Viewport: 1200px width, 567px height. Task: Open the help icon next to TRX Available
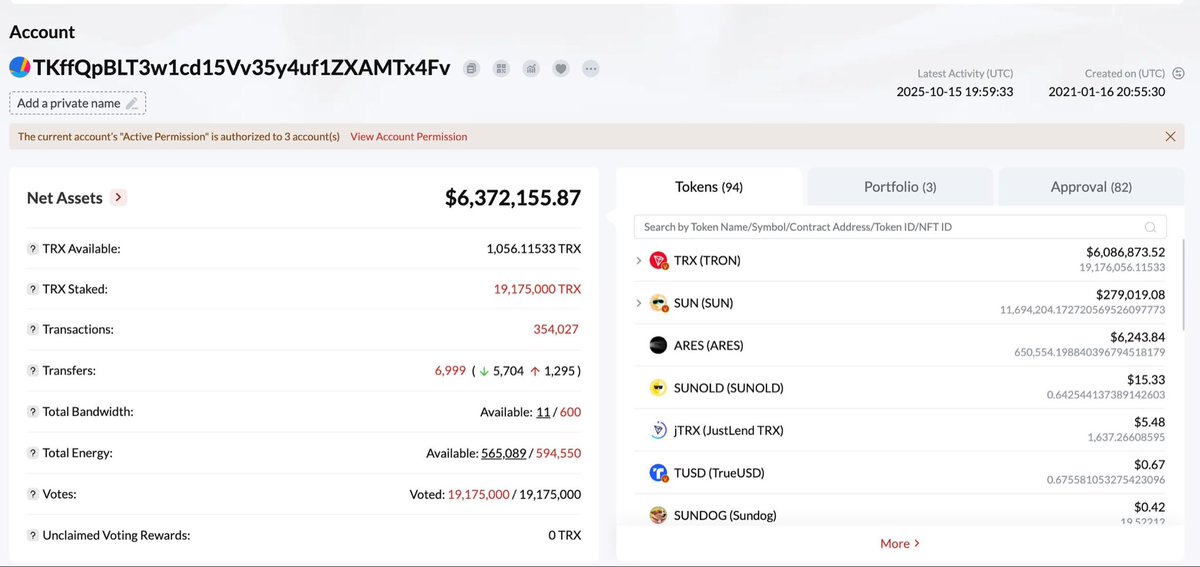pyautogui.click(x=32, y=248)
